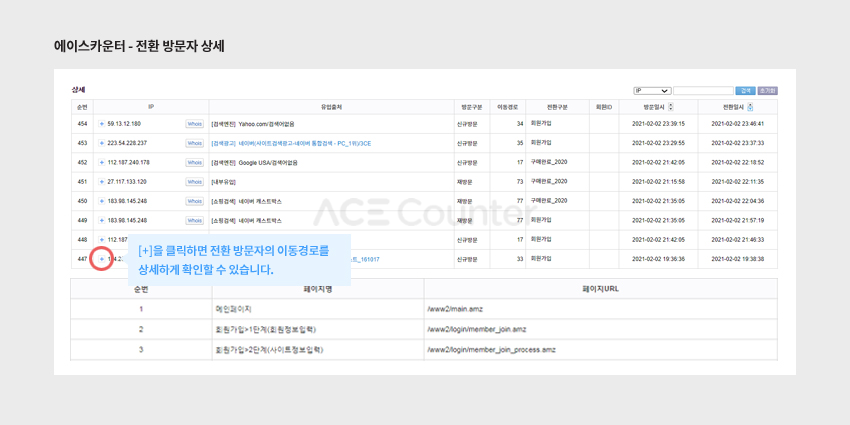Image resolution: width=850 pixels, height=425 pixels.
Task: Select visit time 2021-02-02 23:39:15
Action: point(658,124)
